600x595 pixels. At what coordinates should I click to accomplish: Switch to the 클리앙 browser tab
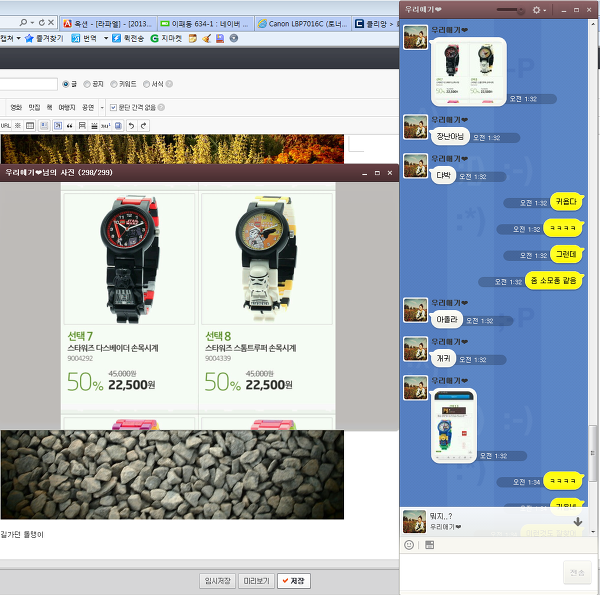[x=376, y=24]
